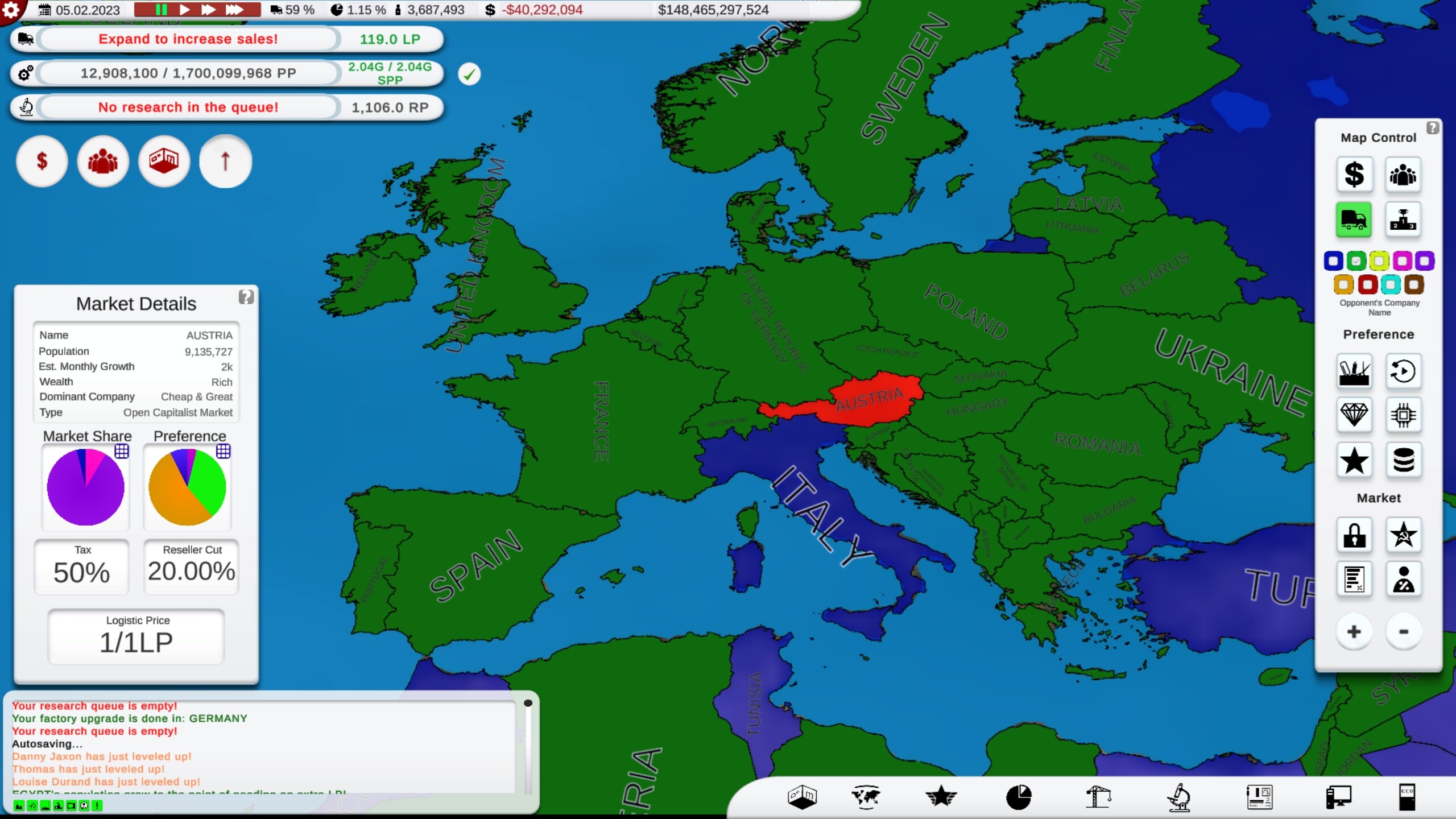
Task: Click the green checkmark beside production bar
Action: [x=469, y=74]
